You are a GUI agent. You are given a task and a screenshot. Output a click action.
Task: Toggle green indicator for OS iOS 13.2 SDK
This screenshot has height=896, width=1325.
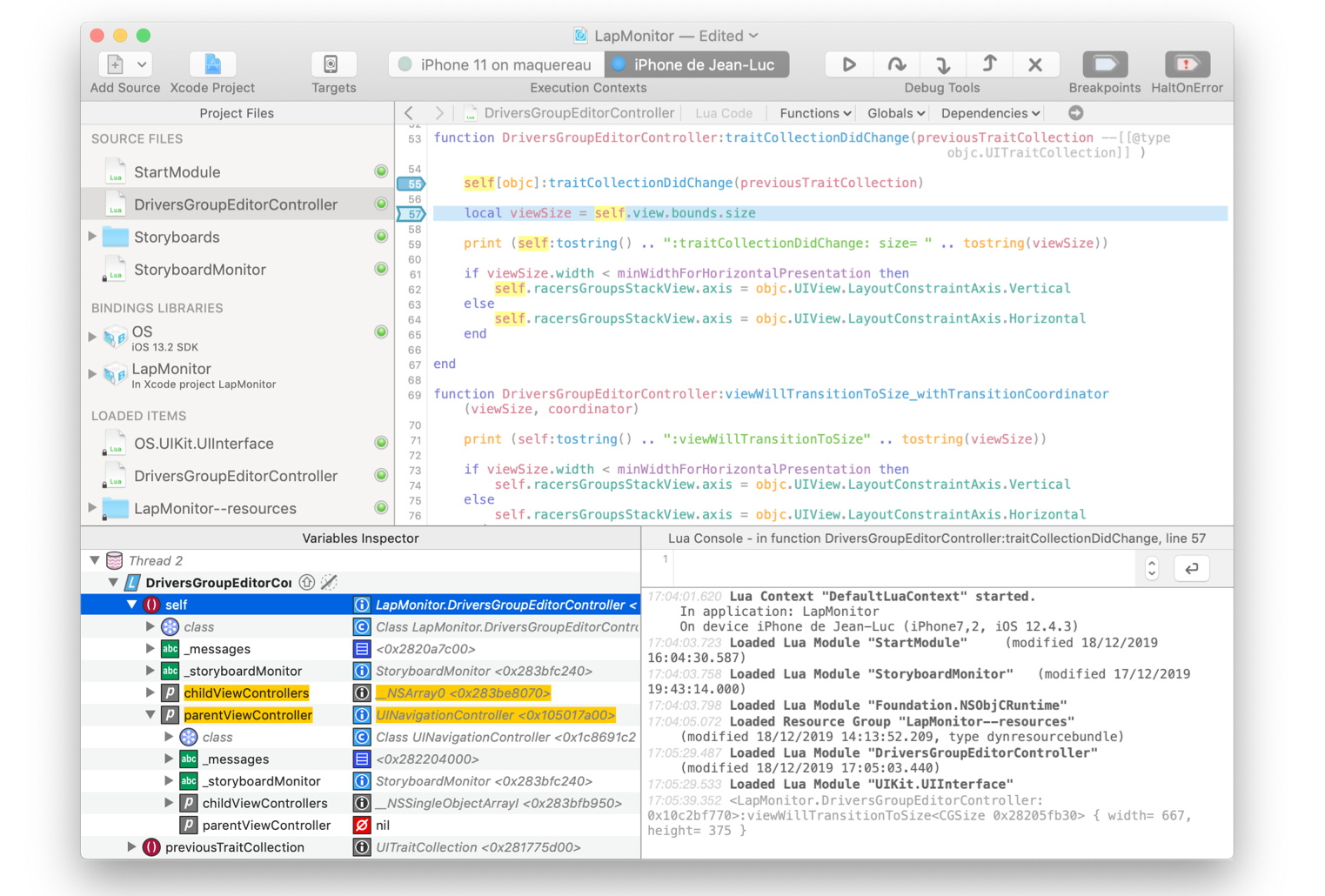[381, 332]
